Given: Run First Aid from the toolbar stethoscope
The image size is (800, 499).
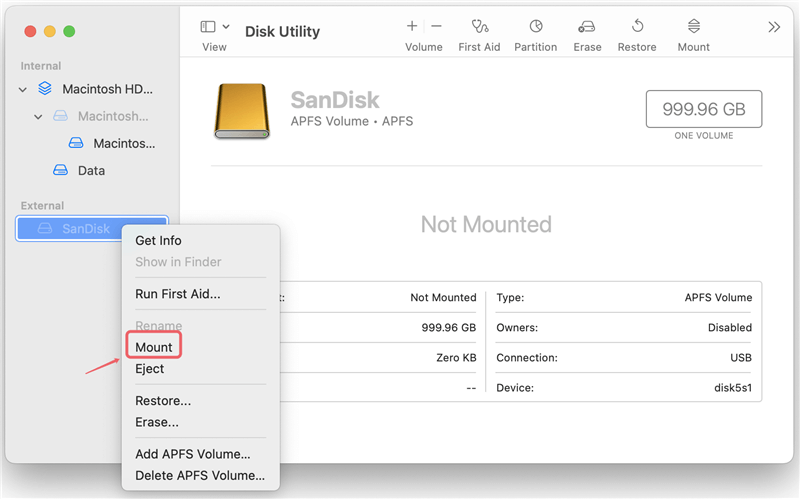Looking at the screenshot, I should tap(480, 26).
